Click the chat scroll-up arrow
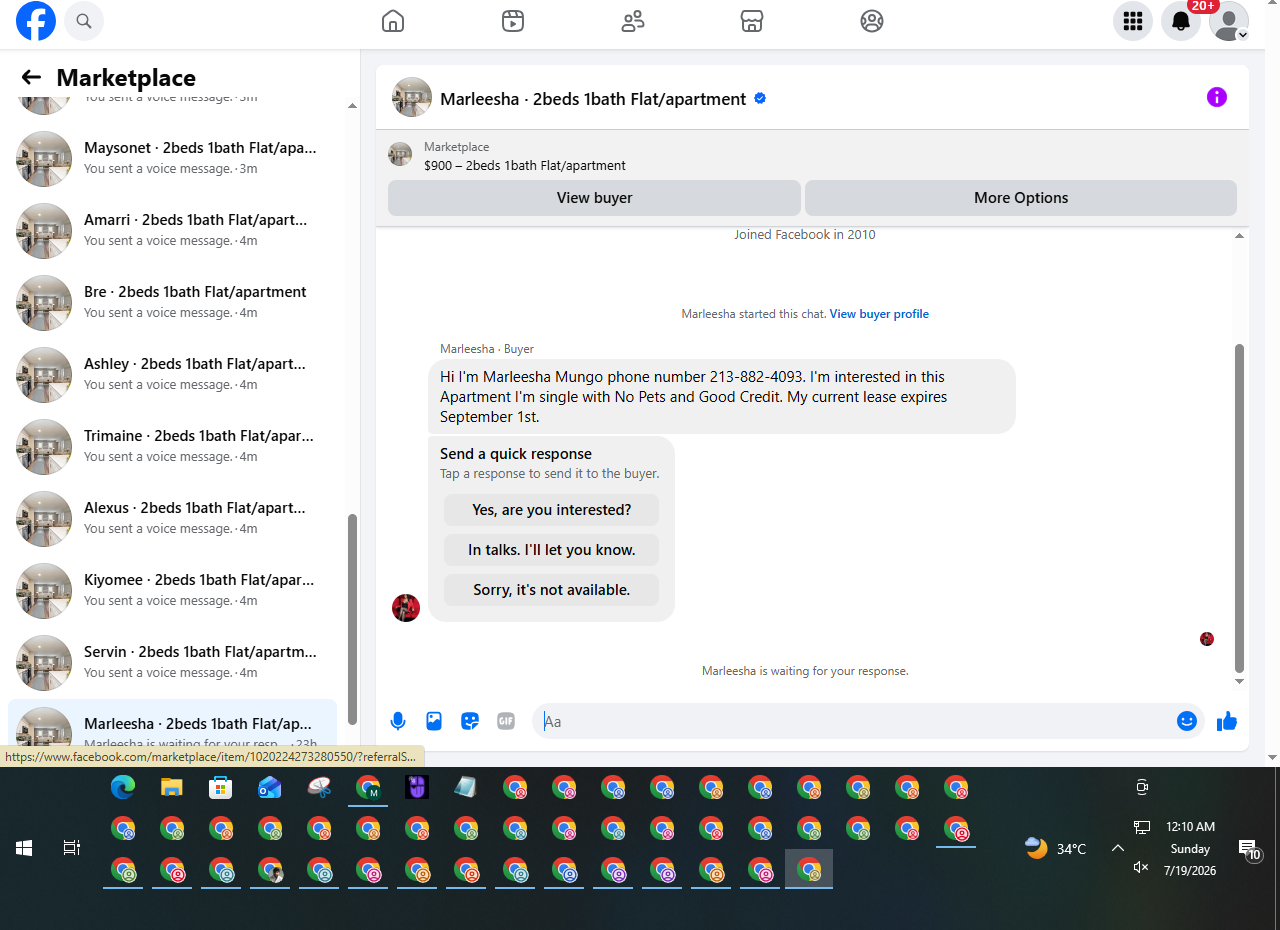Viewport: 1280px width, 930px height. tap(1240, 236)
